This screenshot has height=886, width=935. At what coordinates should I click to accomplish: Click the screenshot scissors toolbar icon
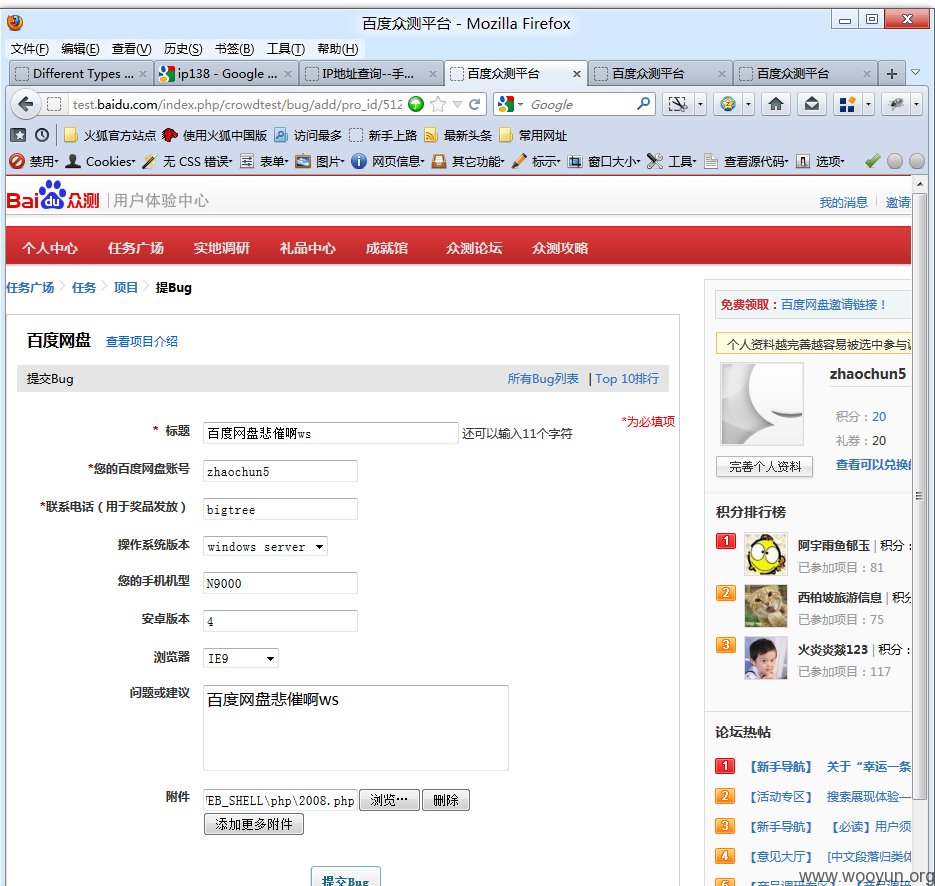(677, 104)
